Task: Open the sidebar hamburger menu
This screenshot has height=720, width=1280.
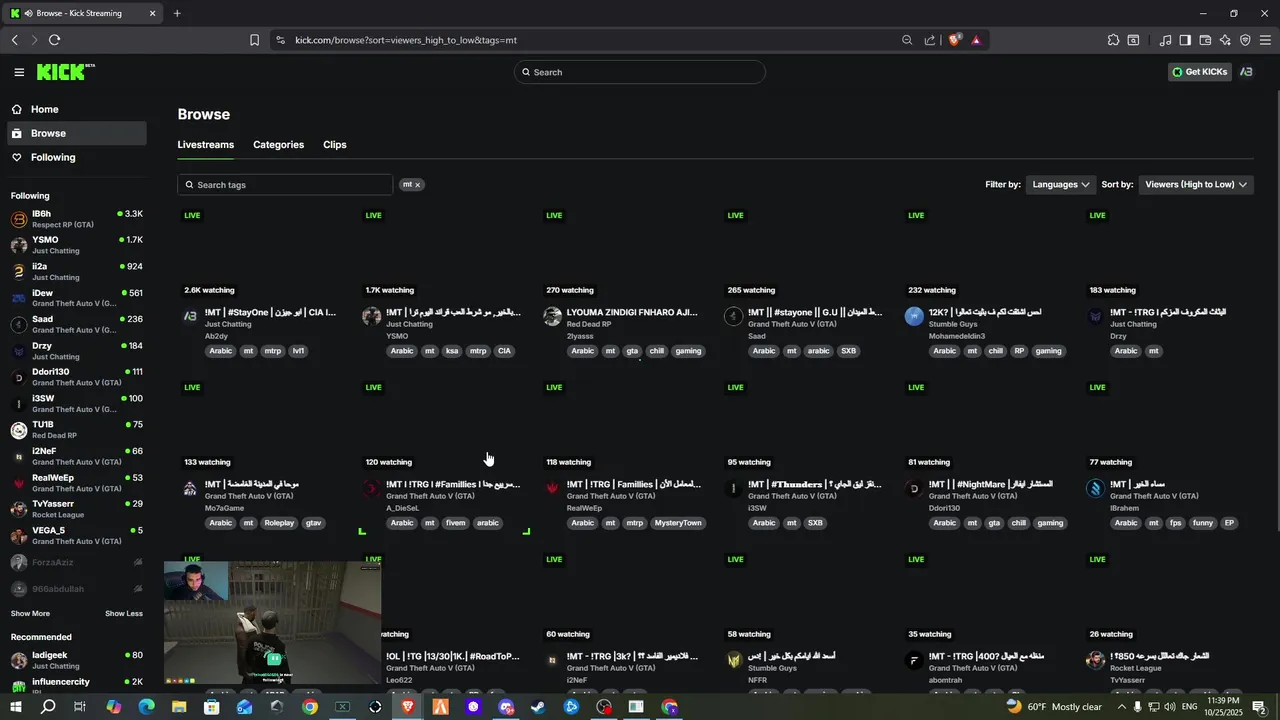Action: (x=19, y=72)
